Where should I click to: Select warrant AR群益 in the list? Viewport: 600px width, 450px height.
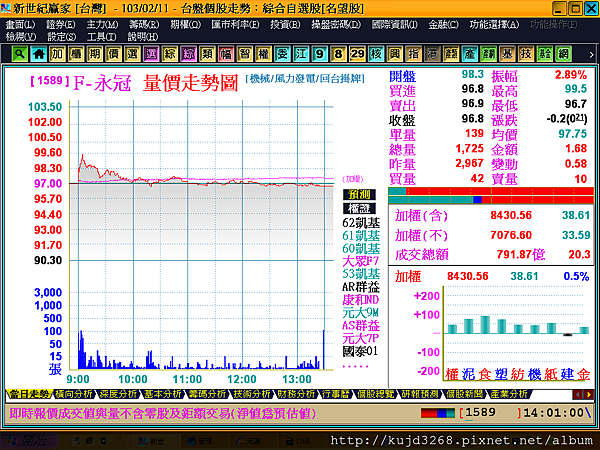pyautogui.click(x=361, y=287)
